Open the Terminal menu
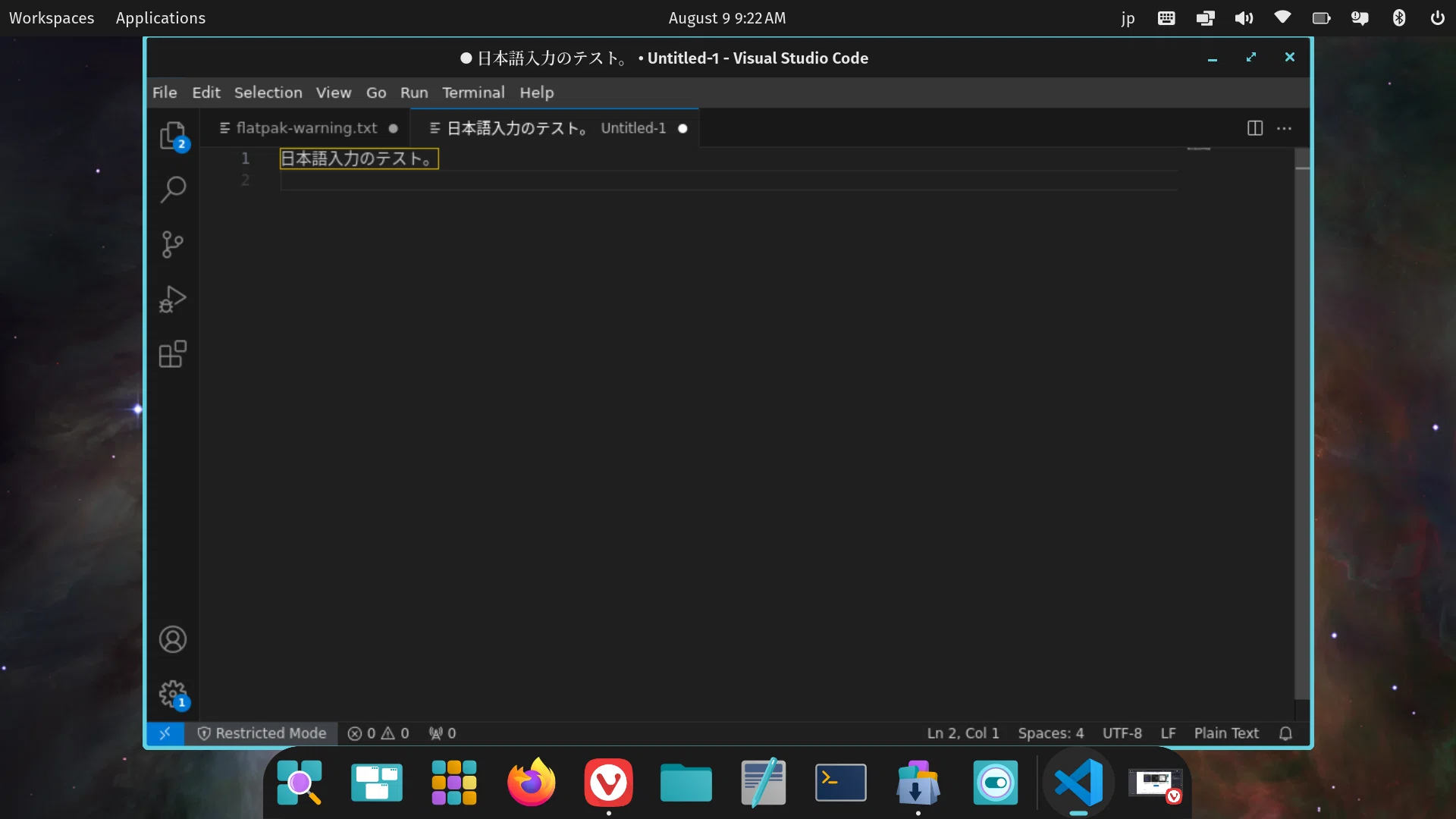The width and height of the screenshot is (1456, 819). (473, 93)
